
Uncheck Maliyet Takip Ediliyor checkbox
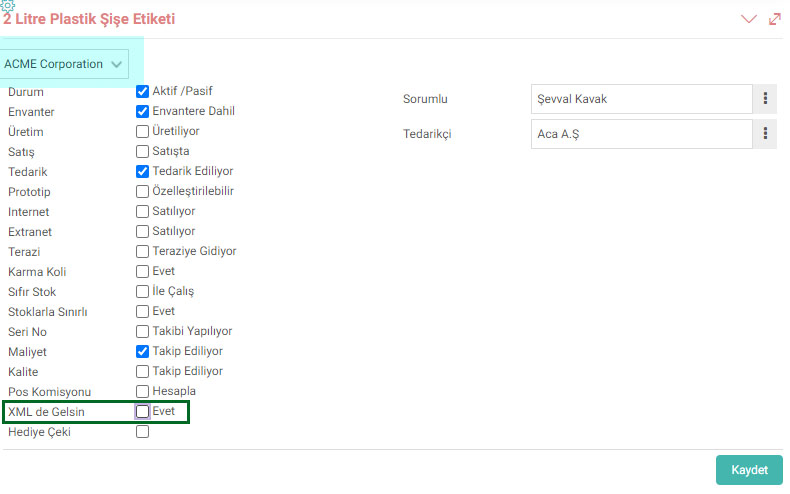[143, 351]
